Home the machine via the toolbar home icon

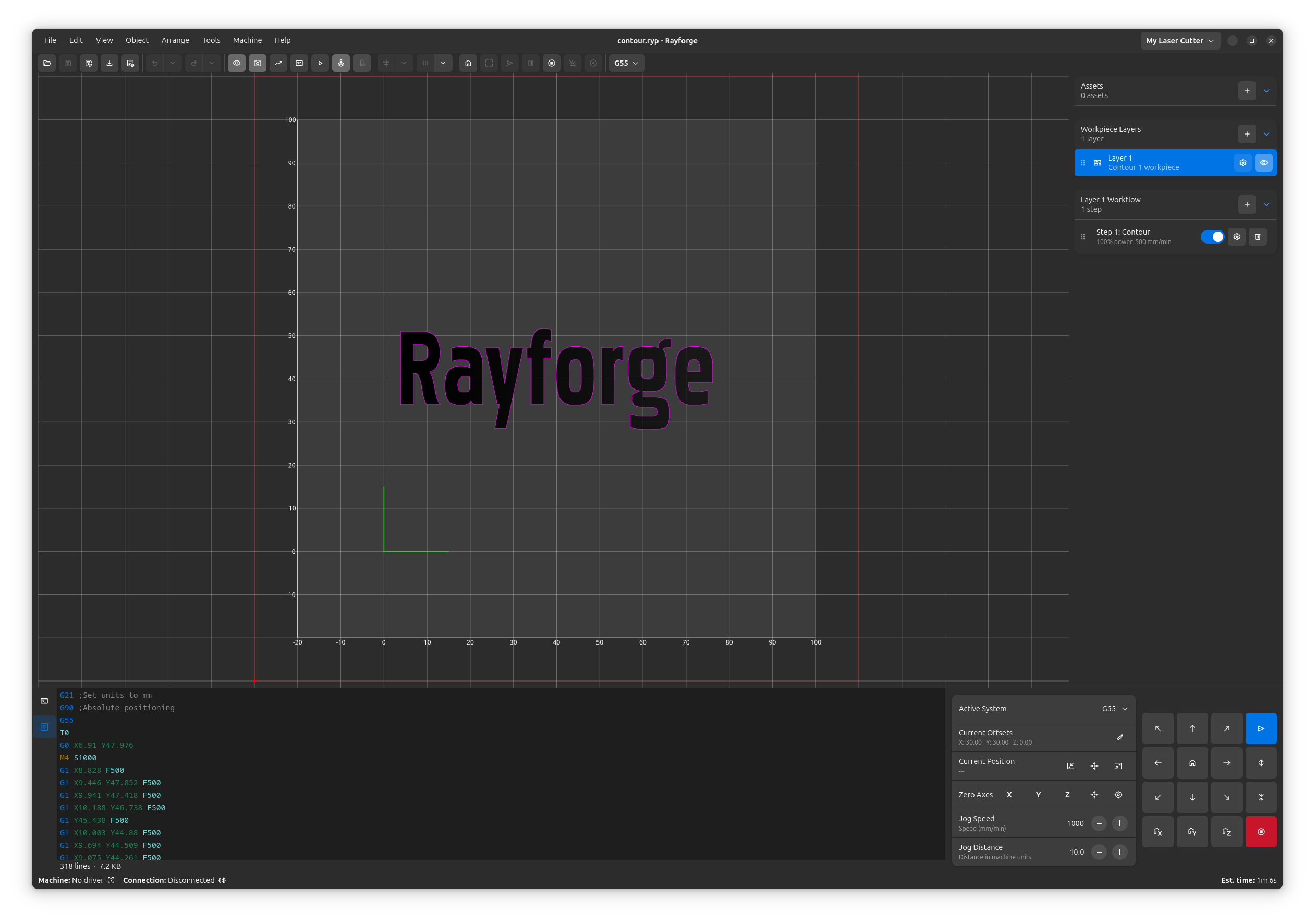click(x=468, y=63)
